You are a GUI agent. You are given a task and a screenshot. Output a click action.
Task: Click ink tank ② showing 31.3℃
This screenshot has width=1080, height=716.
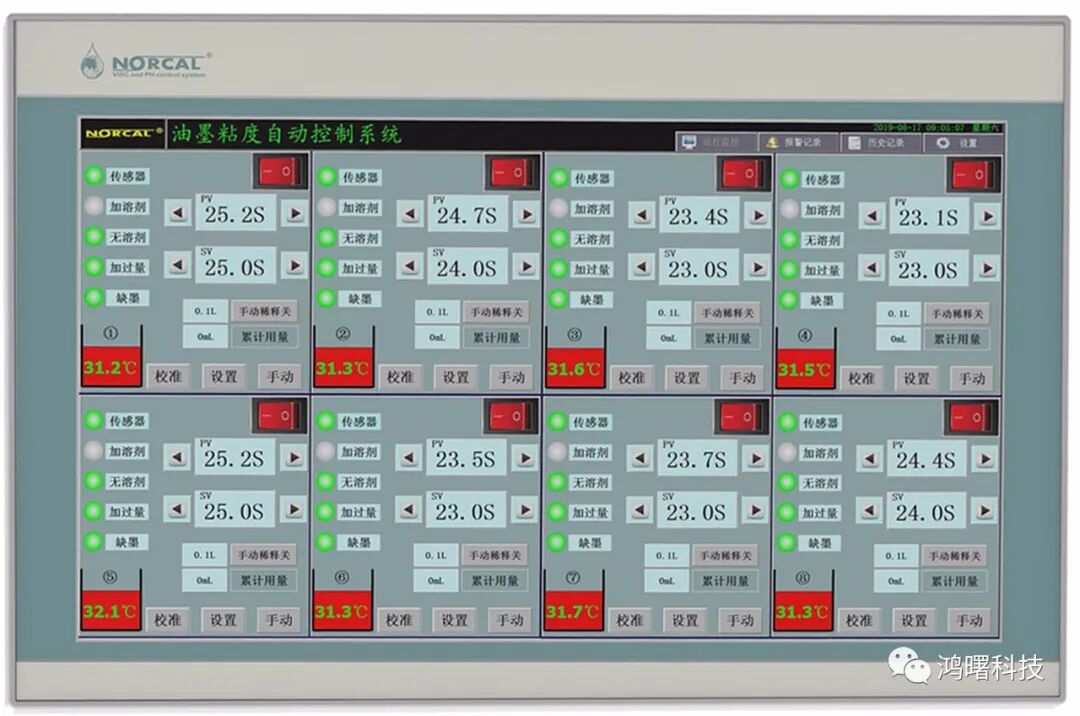tap(344, 357)
